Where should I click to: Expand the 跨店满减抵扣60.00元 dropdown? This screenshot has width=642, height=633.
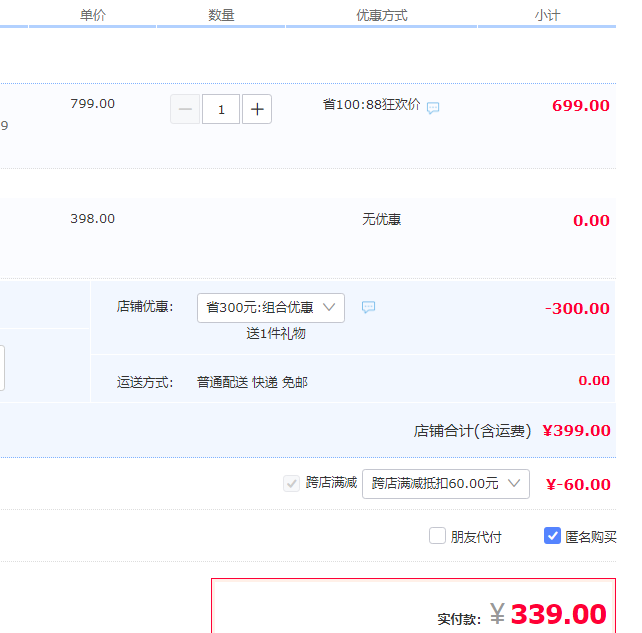point(445,484)
